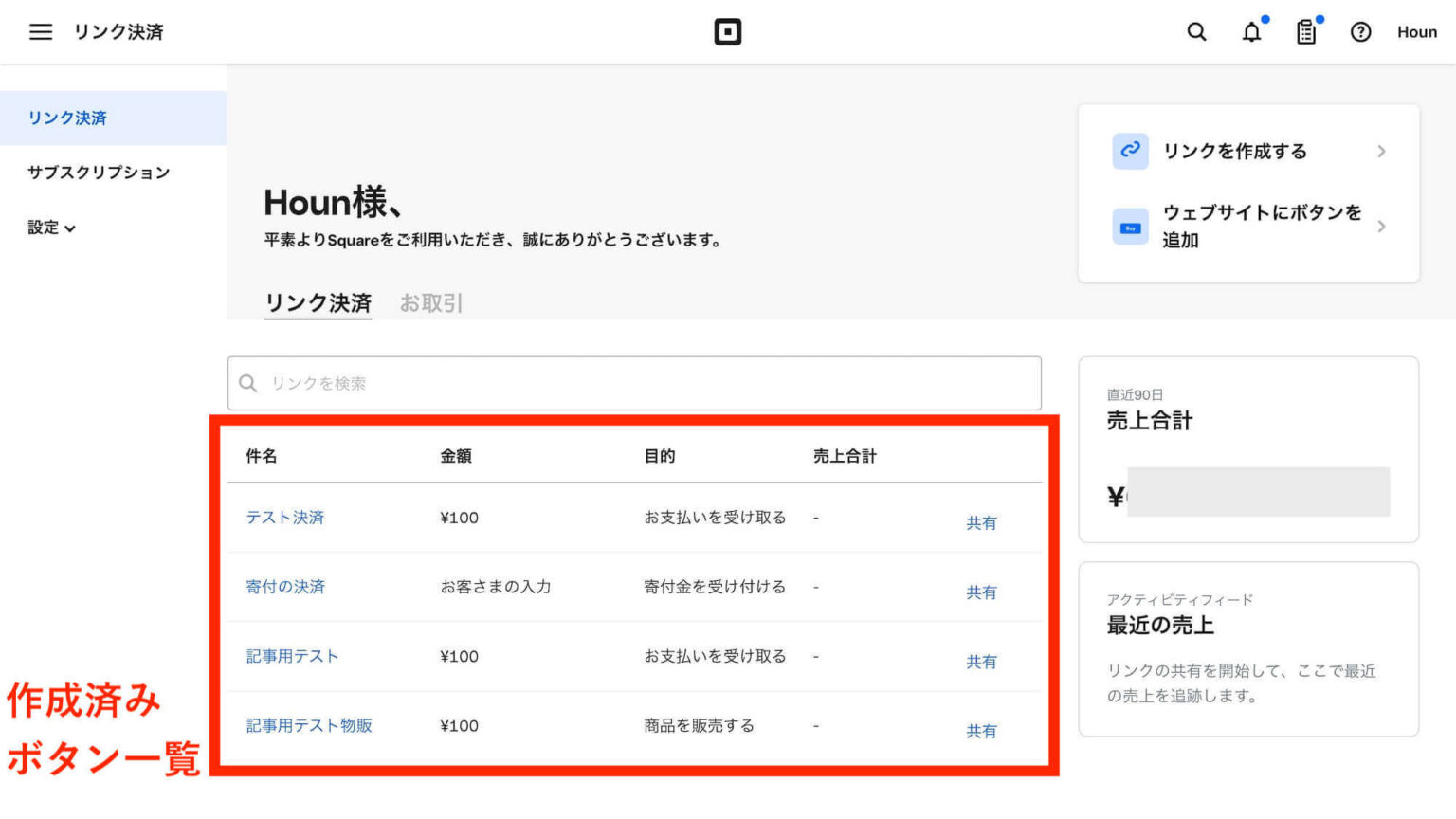The height and width of the screenshot is (819, 1456).
Task: Switch to the お取引 tab
Action: click(x=431, y=301)
